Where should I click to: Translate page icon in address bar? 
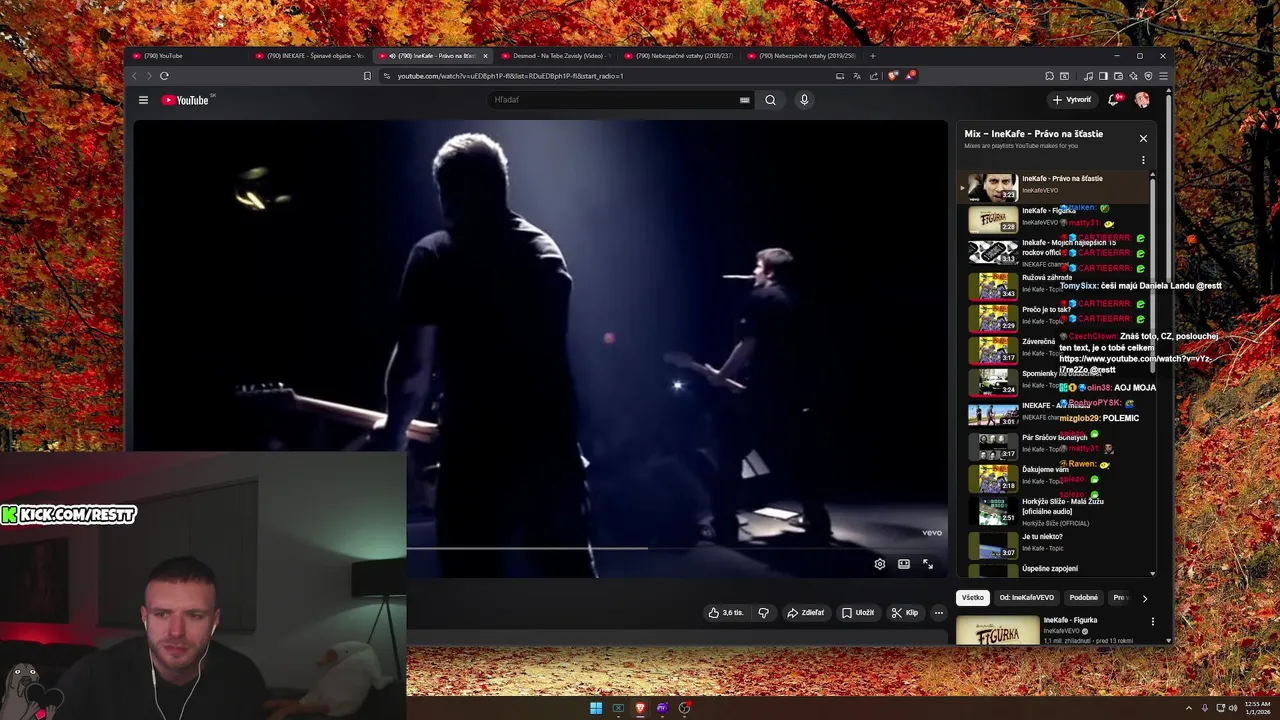click(x=857, y=76)
